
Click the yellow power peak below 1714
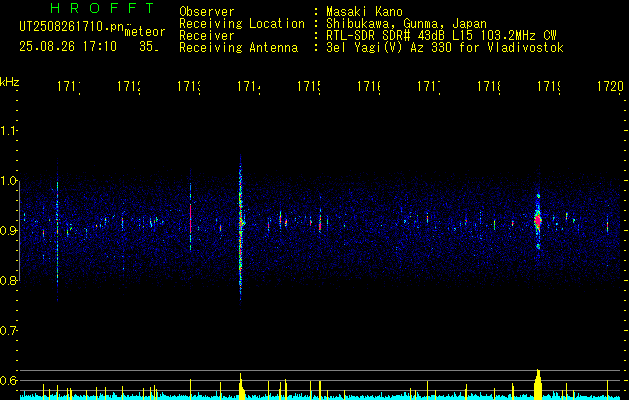coord(241,386)
